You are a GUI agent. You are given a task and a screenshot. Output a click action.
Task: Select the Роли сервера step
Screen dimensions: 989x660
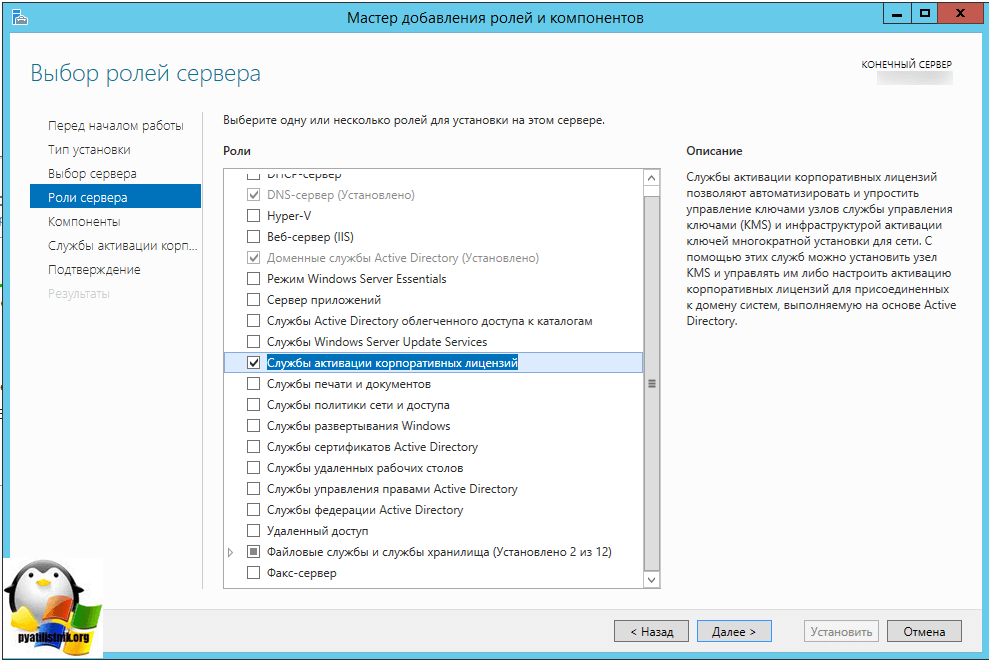115,197
